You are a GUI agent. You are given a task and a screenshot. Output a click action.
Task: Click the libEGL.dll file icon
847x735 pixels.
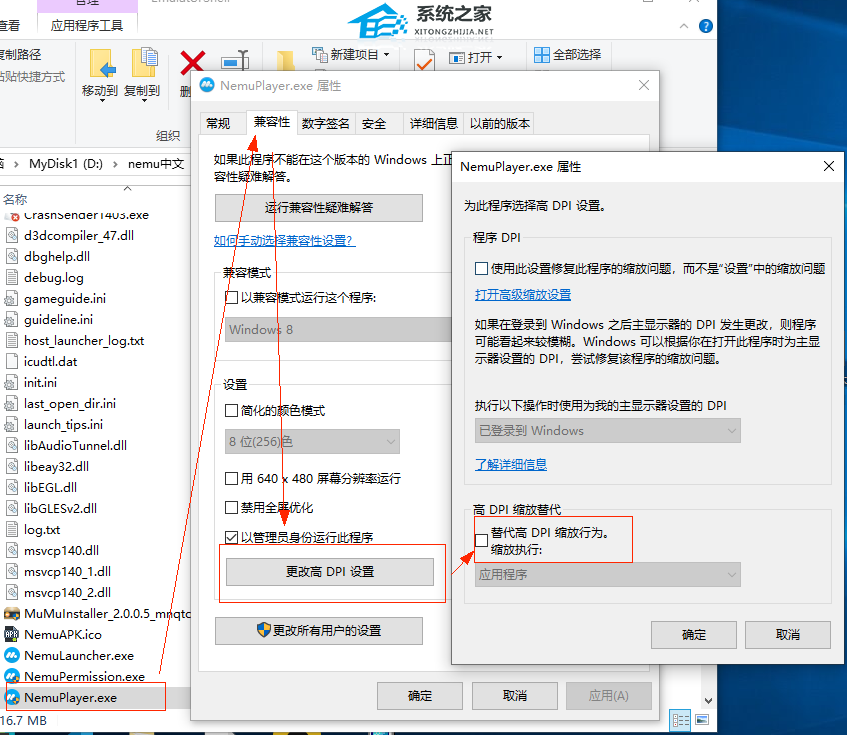click(11, 487)
